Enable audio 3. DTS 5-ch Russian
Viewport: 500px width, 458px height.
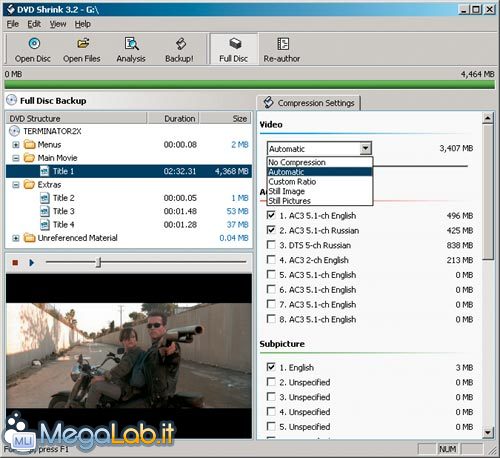[x=271, y=245]
